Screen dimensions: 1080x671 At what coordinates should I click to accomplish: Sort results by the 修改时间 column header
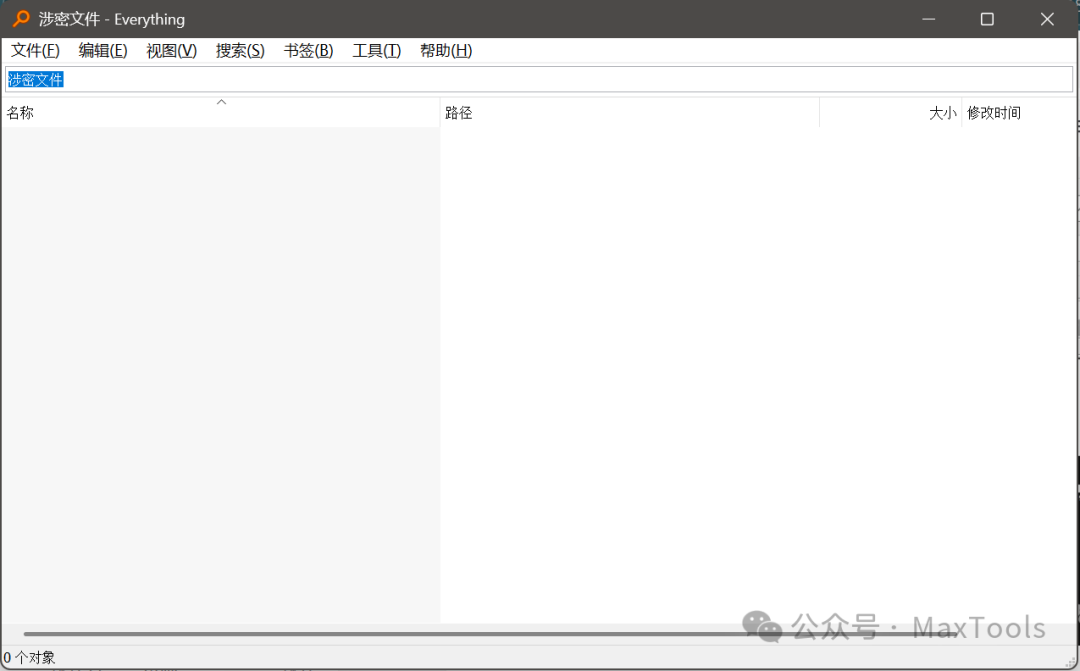1018,112
